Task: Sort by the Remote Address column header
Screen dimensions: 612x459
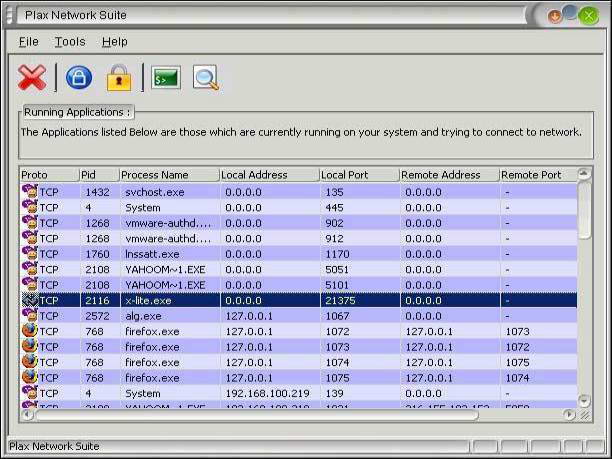Action: tap(450, 175)
